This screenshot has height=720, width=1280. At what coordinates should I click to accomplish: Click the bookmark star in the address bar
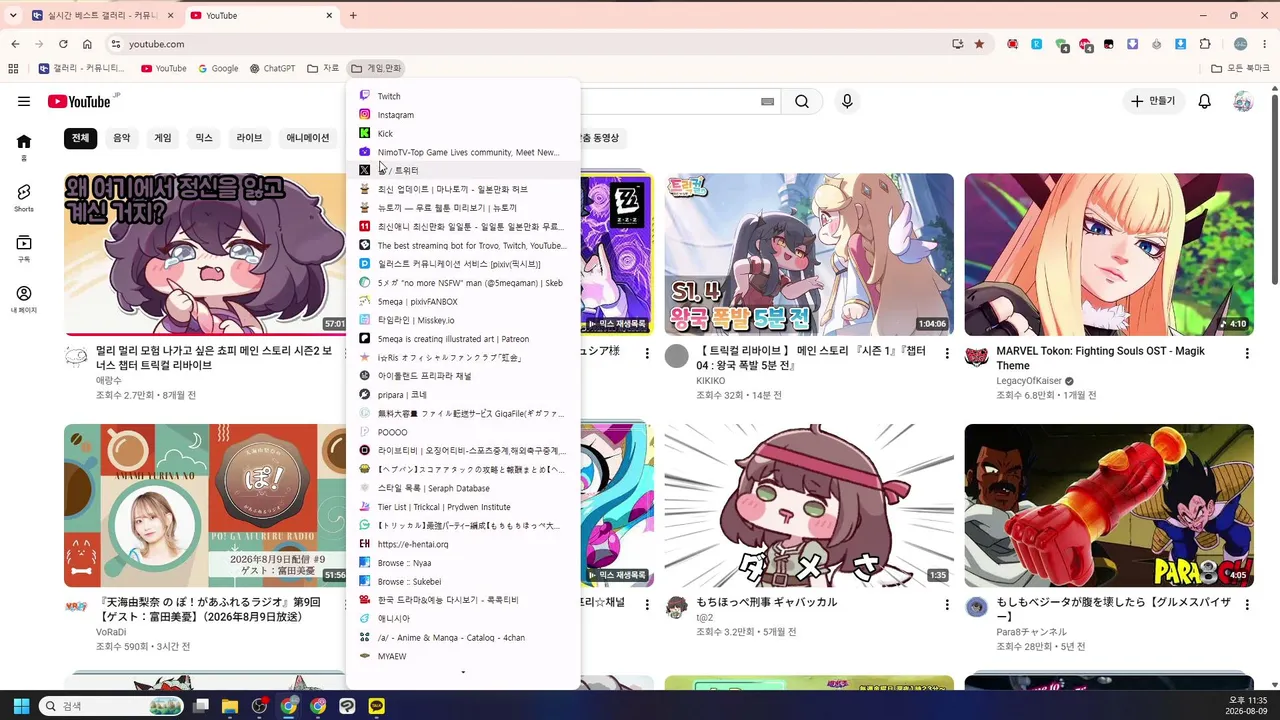point(979,44)
